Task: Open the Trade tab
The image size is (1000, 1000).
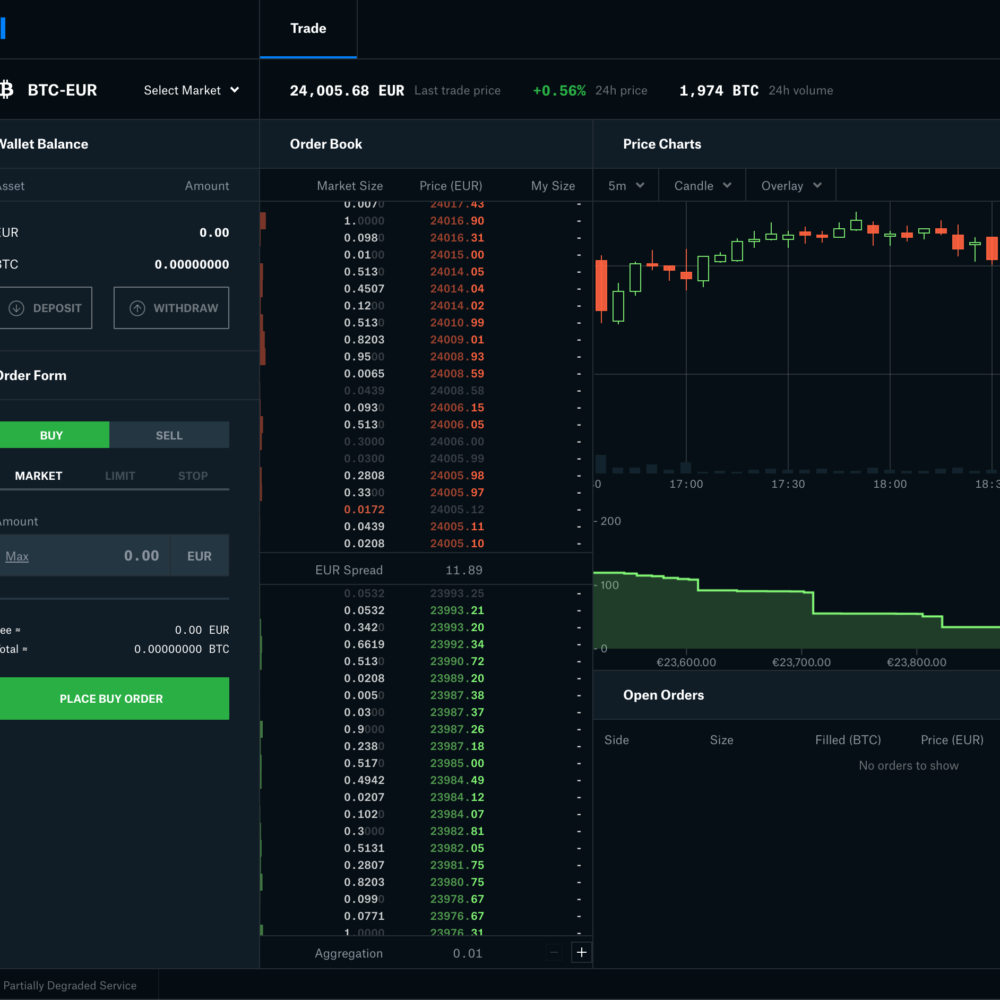Action: click(308, 28)
